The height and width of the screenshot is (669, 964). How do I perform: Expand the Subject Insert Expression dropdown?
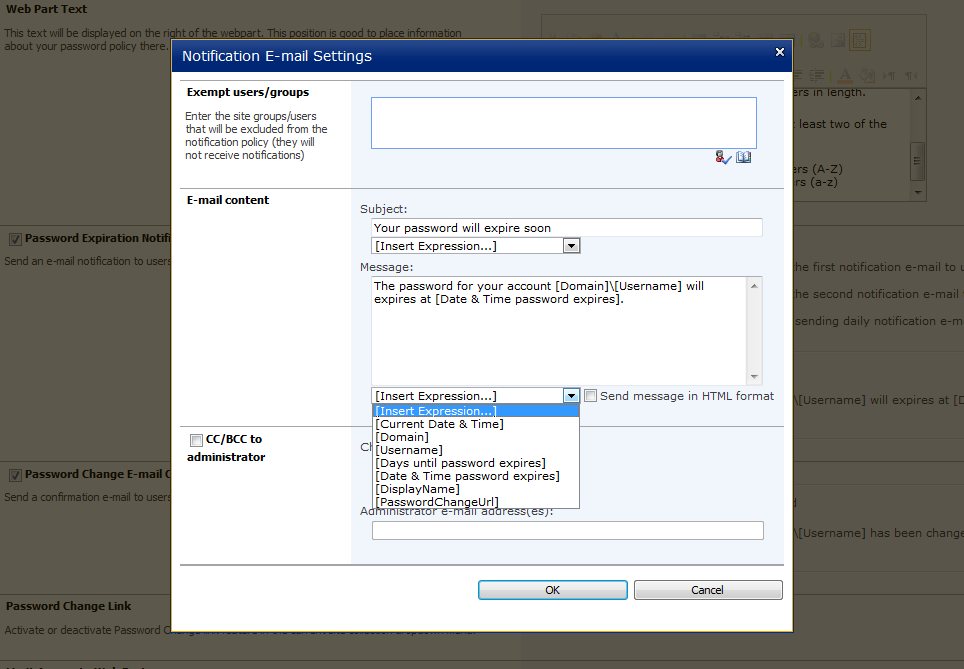tap(571, 246)
